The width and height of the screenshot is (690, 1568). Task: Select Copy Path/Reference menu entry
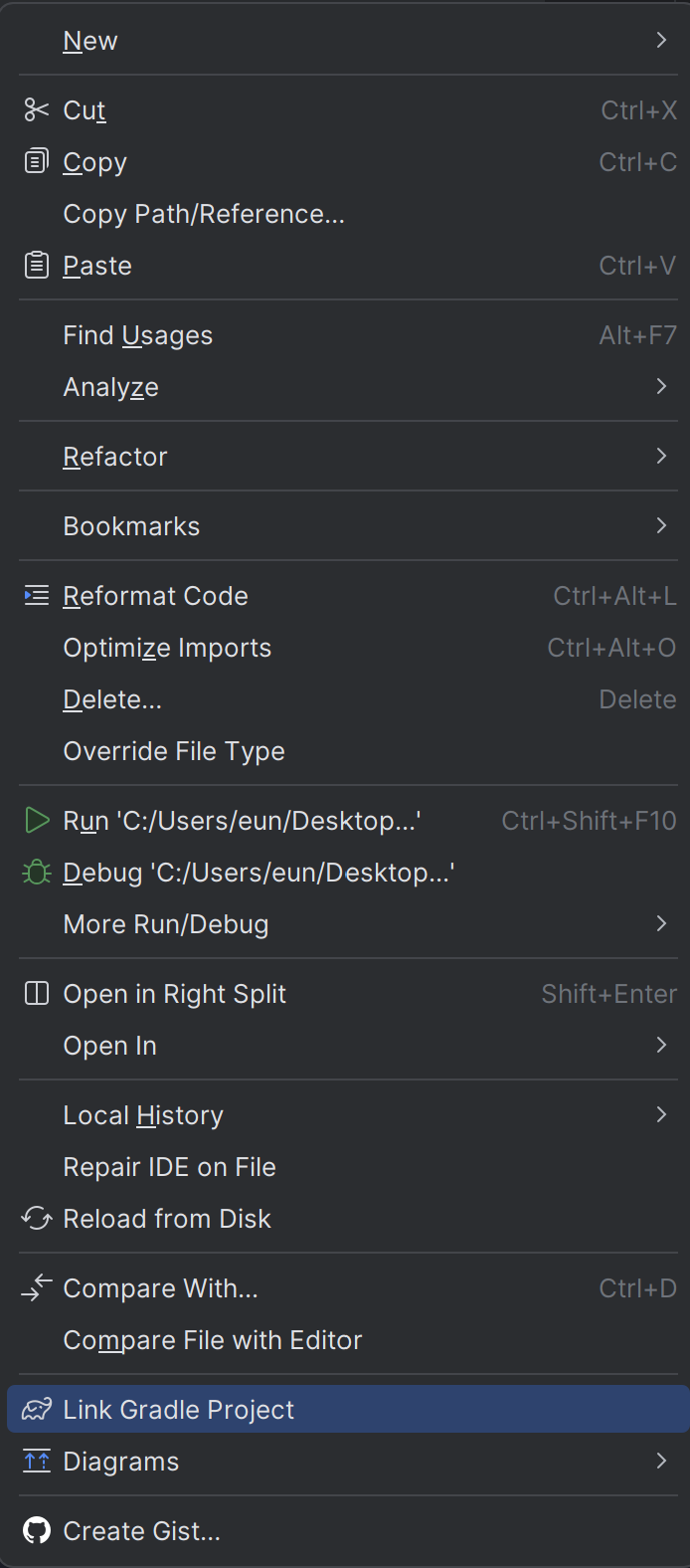tap(204, 214)
